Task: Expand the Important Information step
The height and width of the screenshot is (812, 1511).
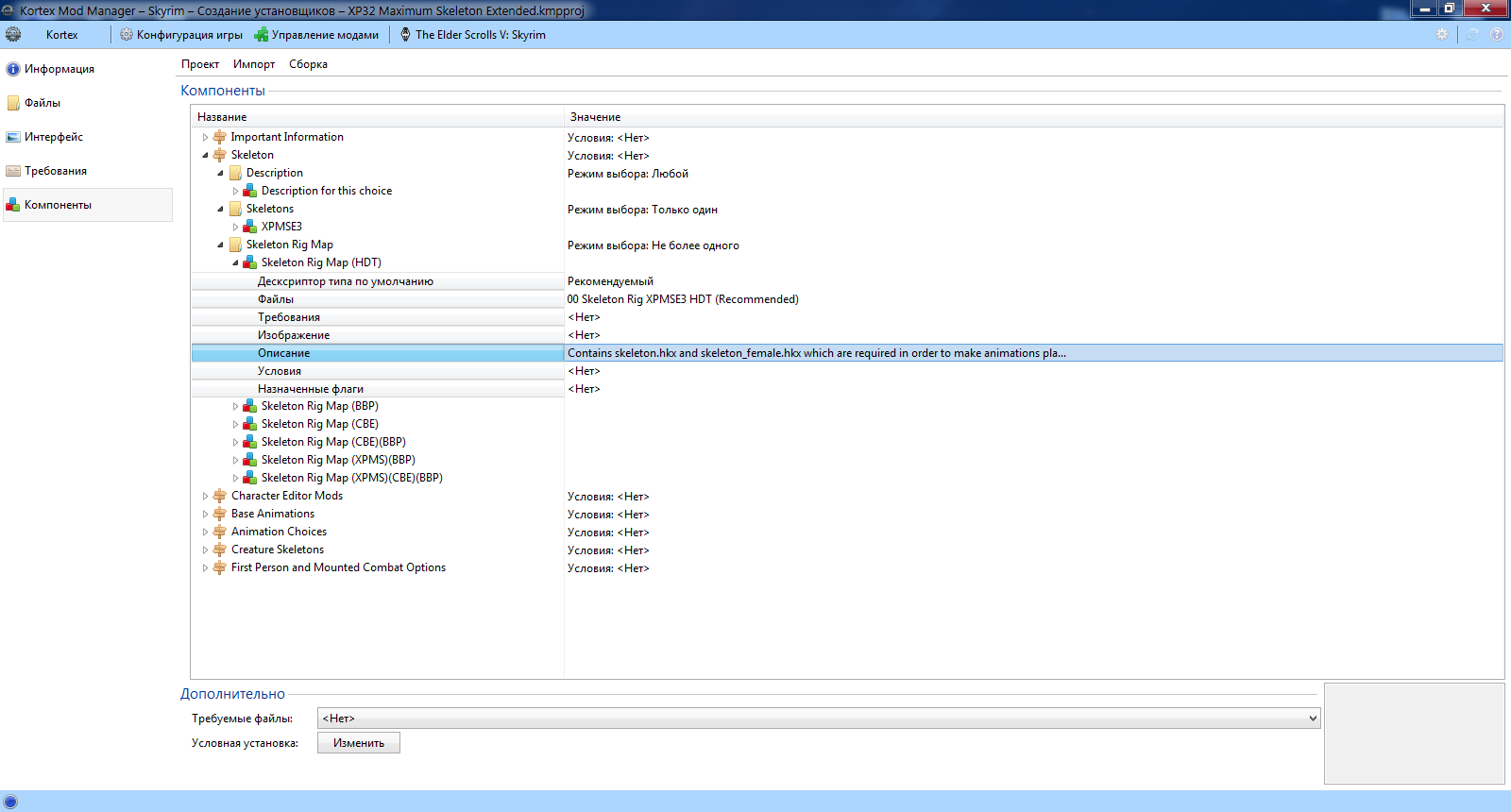Action: 205,138
